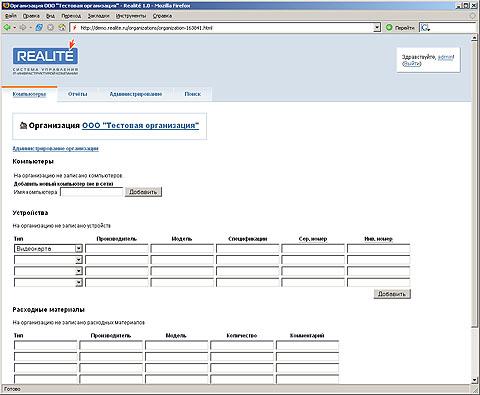The width and height of the screenshot is (480, 395).
Task: Open Администрирование организации link
Action: pos(56,148)
